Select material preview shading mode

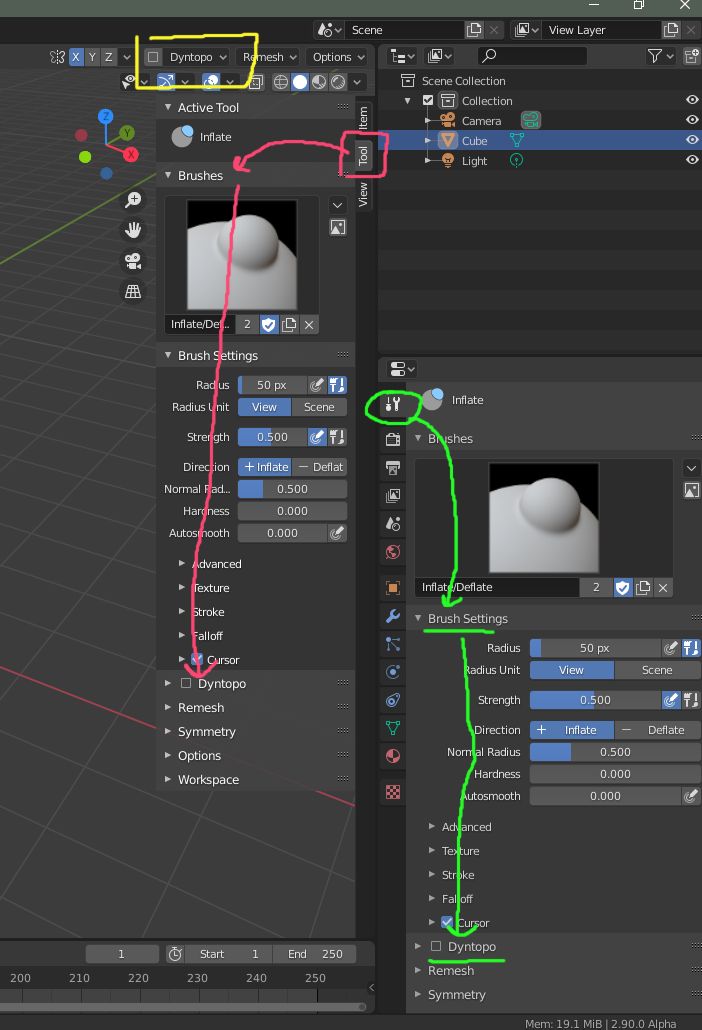click(x=319, y=81)
